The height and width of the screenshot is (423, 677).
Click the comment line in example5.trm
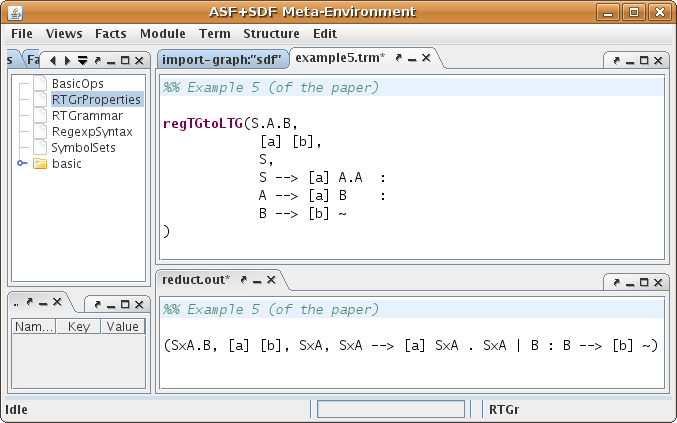tap(271, 88)
